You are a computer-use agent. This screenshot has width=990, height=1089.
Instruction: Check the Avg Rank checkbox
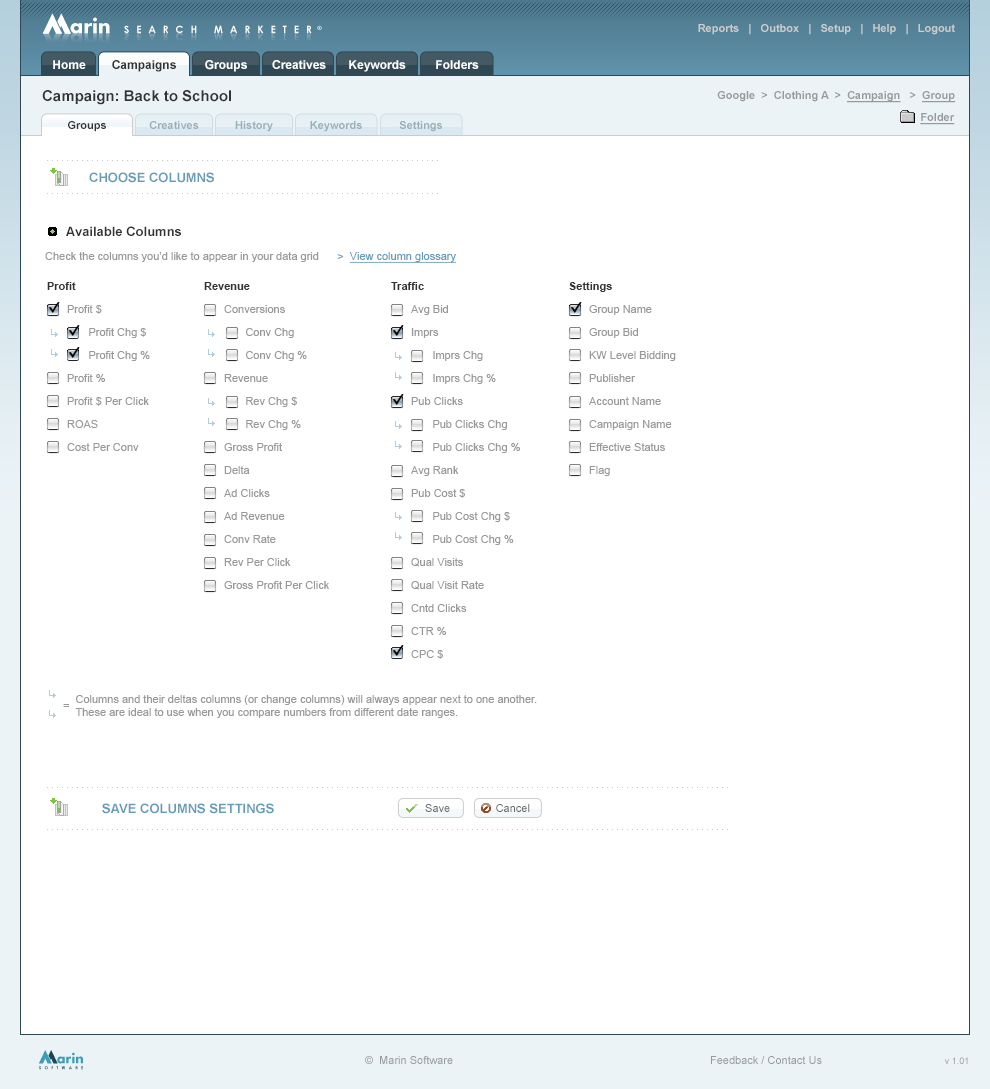397,471
